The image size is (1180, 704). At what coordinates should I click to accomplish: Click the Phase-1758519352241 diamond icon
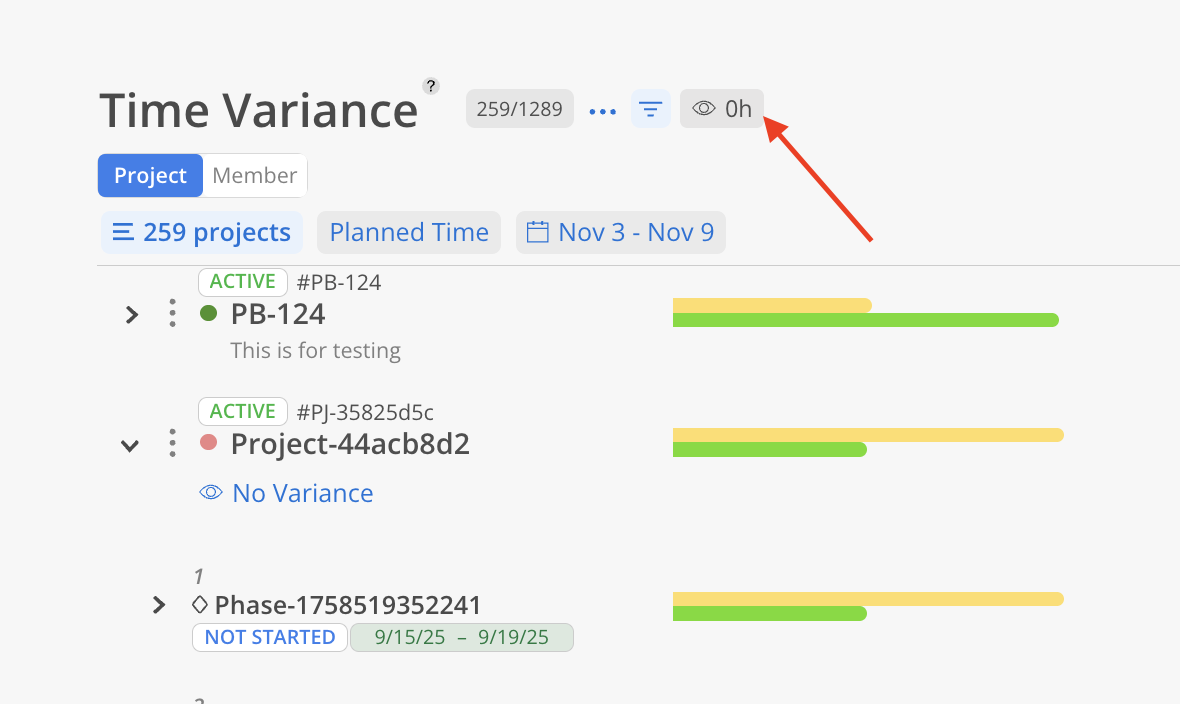click(x=200, y=604)
